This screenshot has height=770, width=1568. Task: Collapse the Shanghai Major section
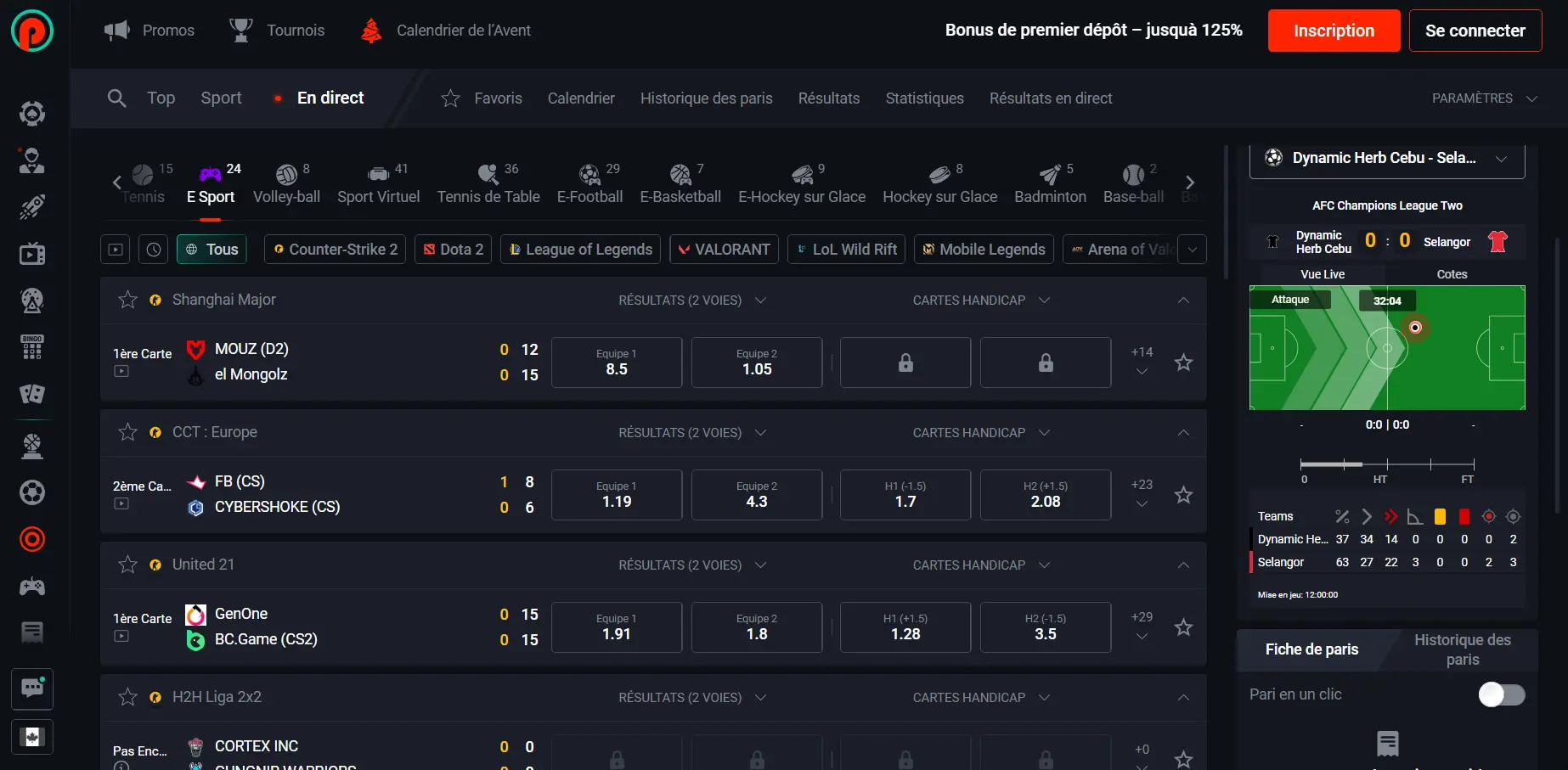click(x=1183, y=301)
